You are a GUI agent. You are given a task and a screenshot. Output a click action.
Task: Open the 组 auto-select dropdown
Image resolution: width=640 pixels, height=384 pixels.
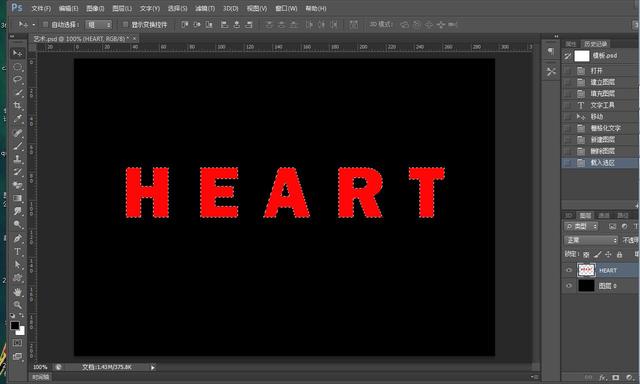click(x=98, y=25)
